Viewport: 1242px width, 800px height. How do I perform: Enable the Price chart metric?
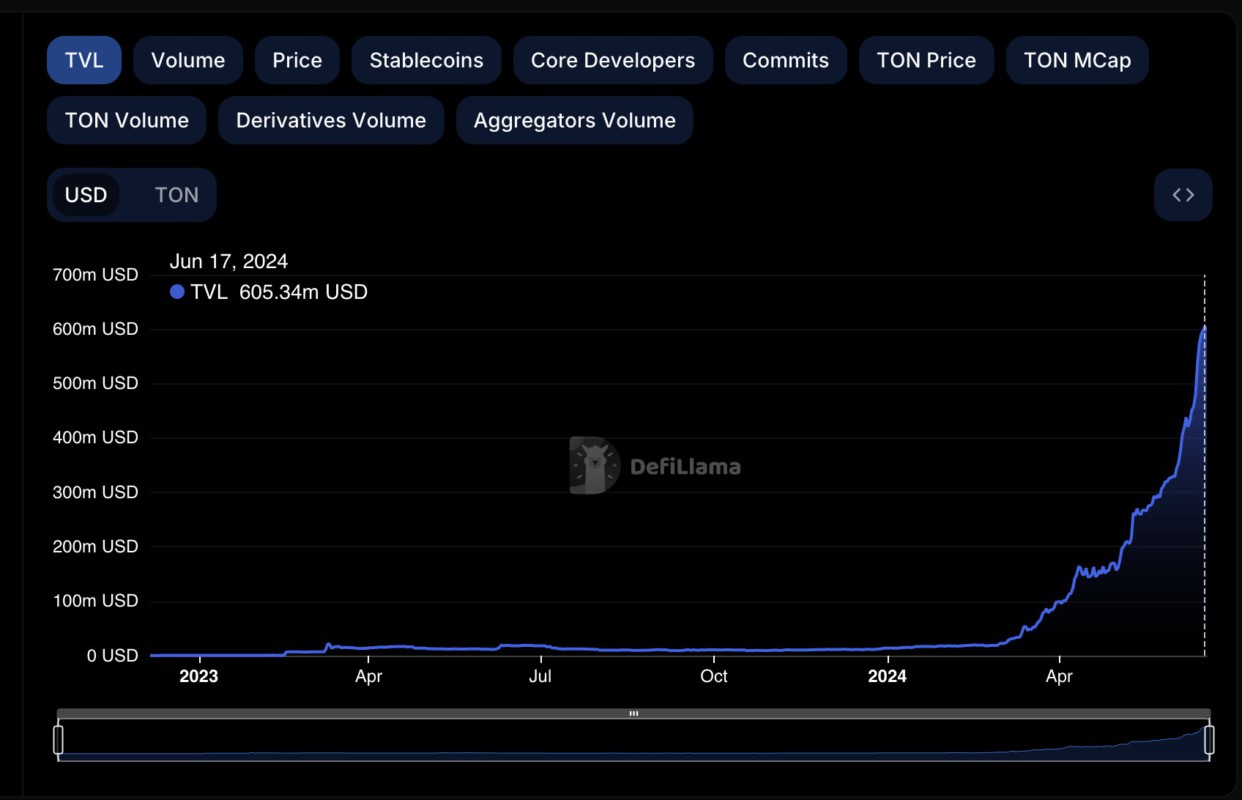click(297, 60)
